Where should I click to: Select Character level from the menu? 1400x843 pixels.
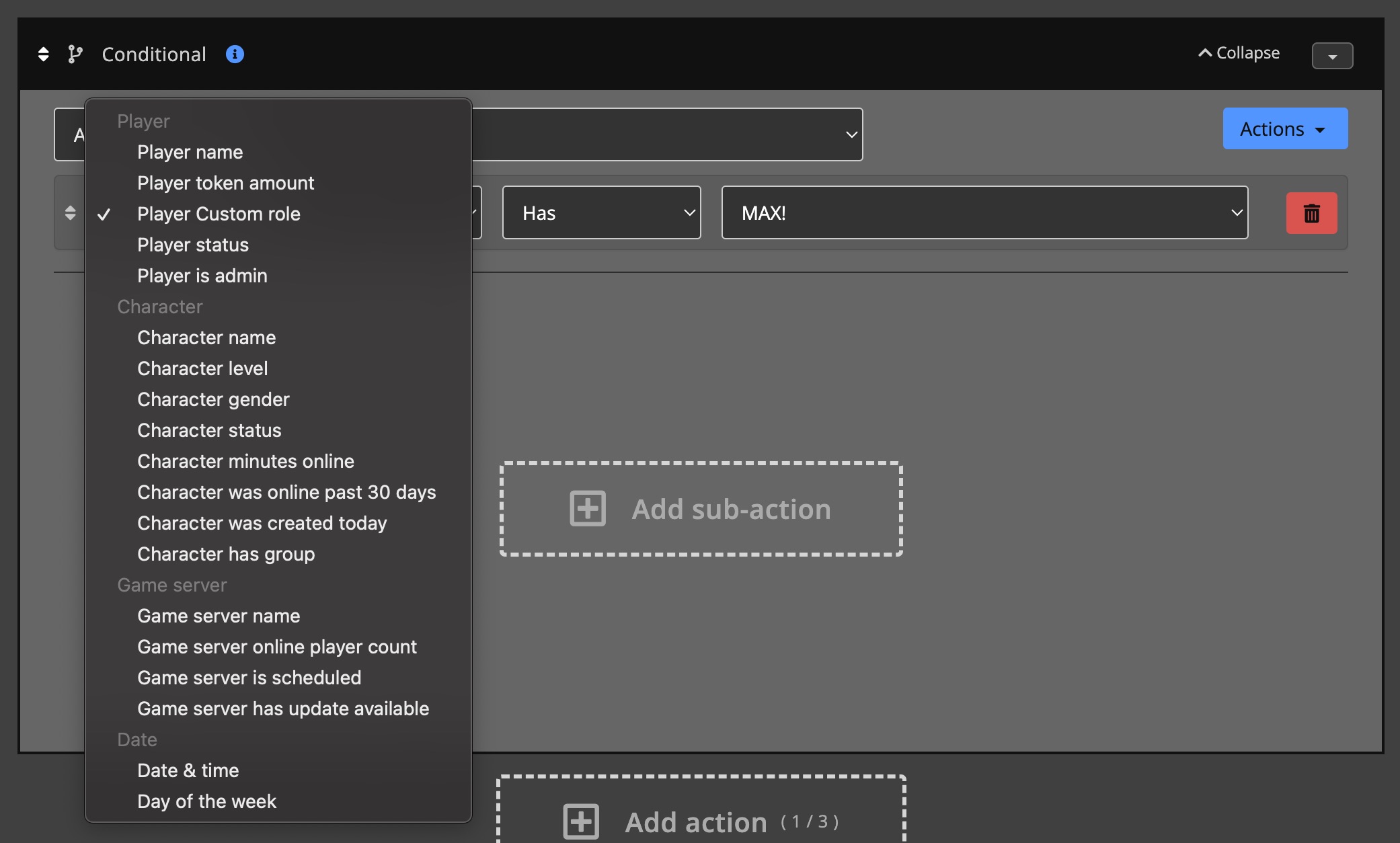[x=202, y=368]
